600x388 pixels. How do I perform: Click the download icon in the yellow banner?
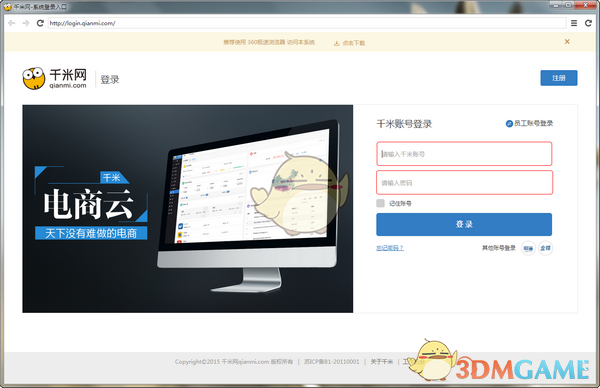pos(337,43)
